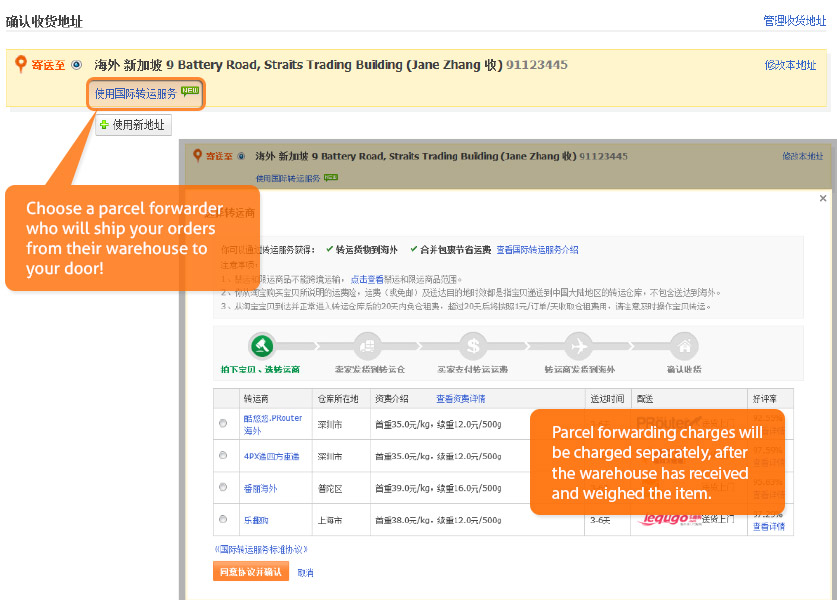Click 取消 link beside confirm button
Viewport: 837px width, 600px height.
coord(305,573)
